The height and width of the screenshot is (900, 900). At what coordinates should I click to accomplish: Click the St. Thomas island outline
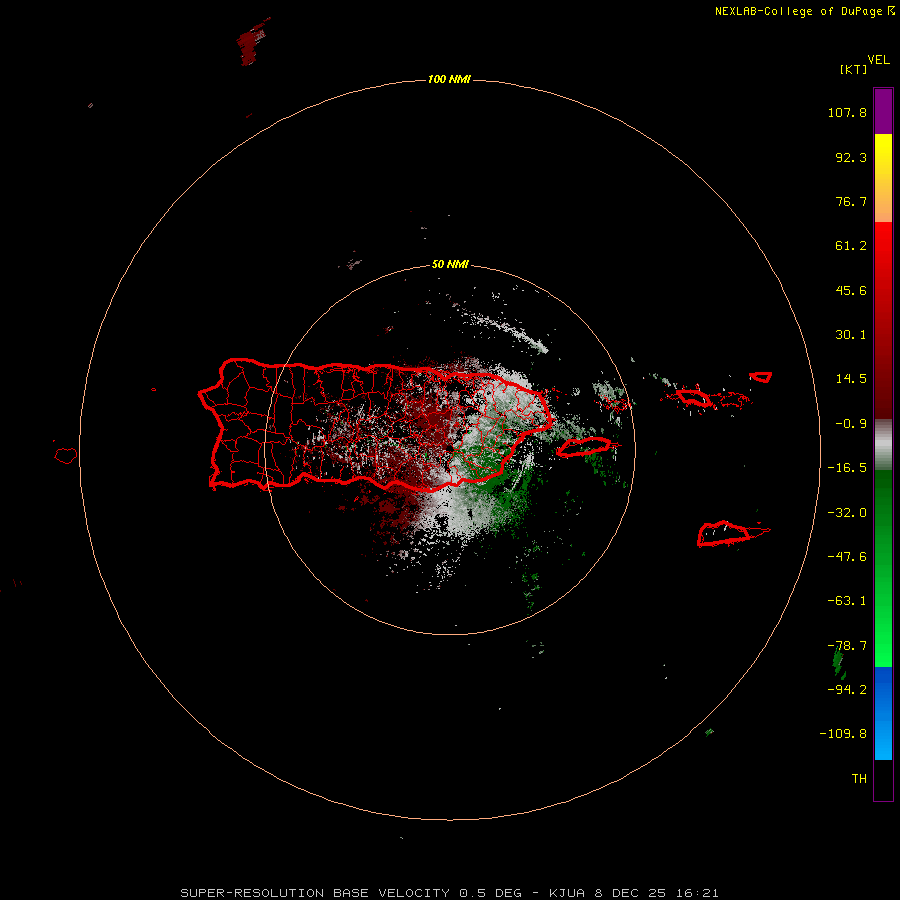click(693, 397)
